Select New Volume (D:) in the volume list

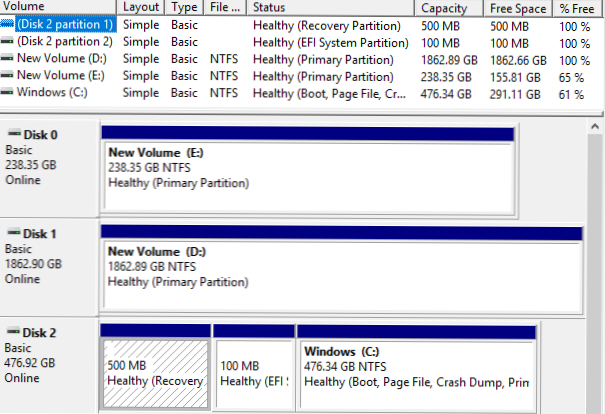(x=301, y=59)
